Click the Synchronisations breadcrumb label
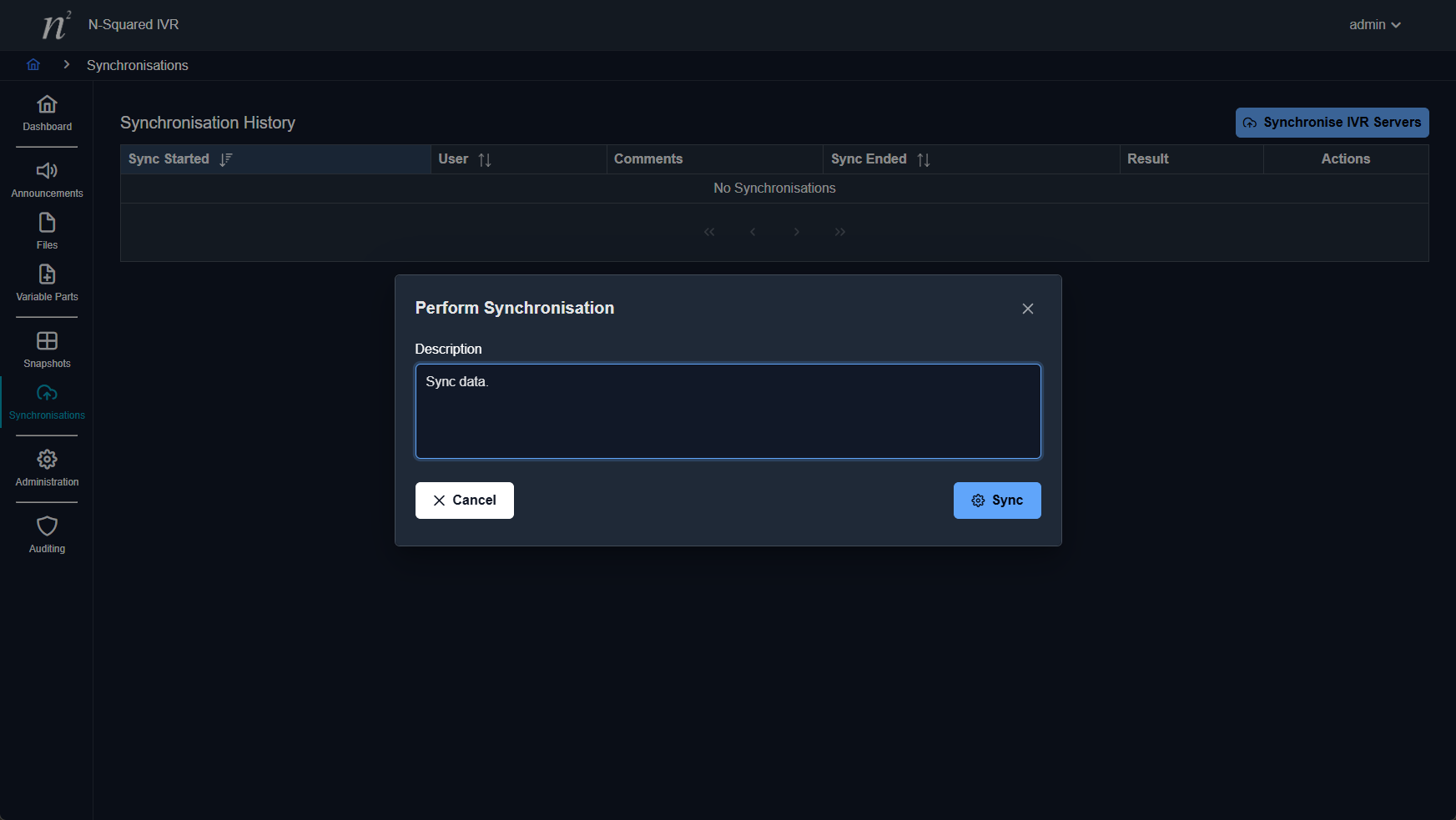 tap(138, 65)
